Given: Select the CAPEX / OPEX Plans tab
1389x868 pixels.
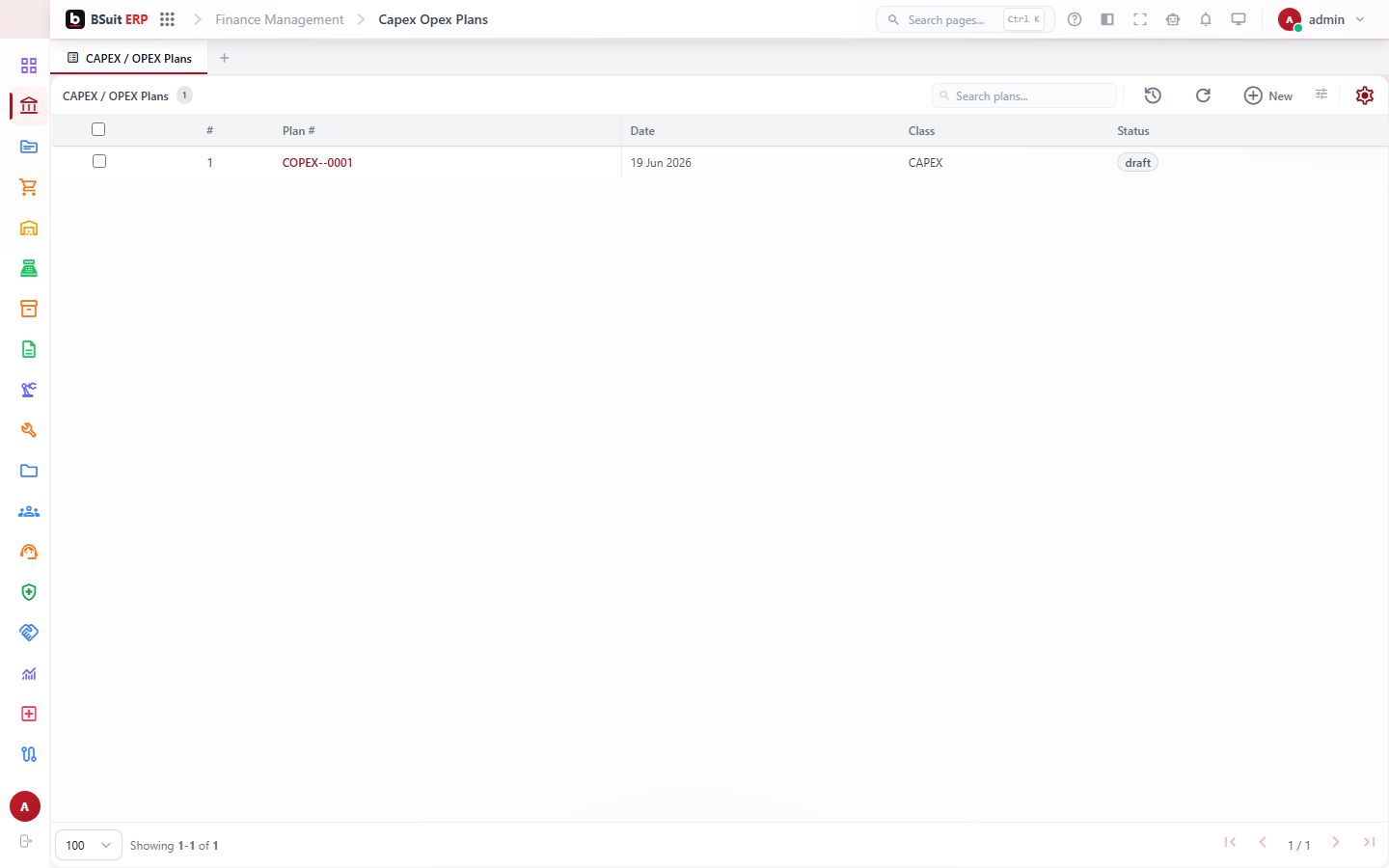Looking at the screenshot, I should pos(129,58).
